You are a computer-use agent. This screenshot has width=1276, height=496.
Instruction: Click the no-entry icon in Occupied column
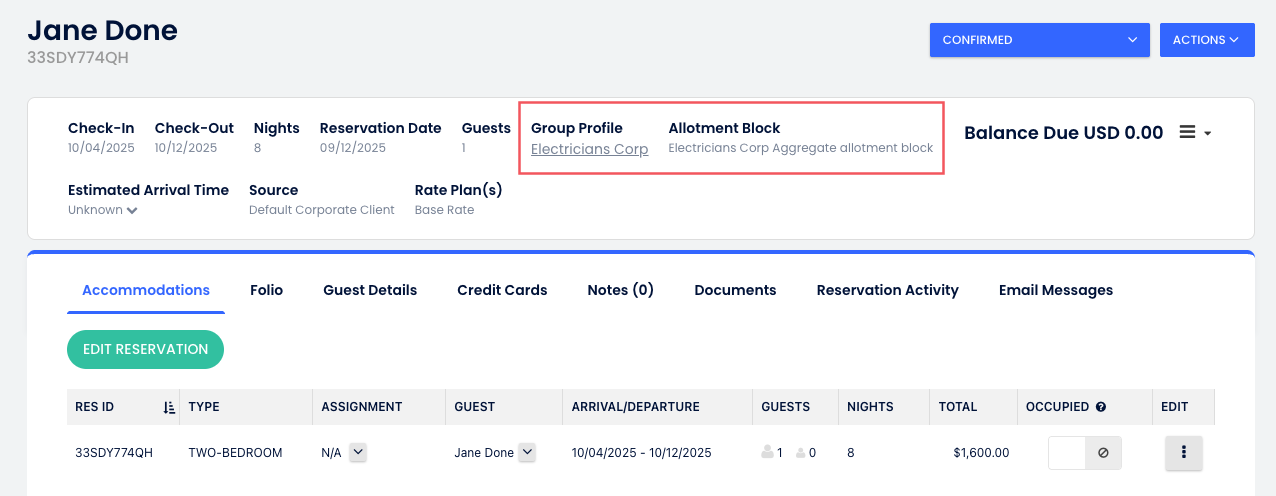1103,453
